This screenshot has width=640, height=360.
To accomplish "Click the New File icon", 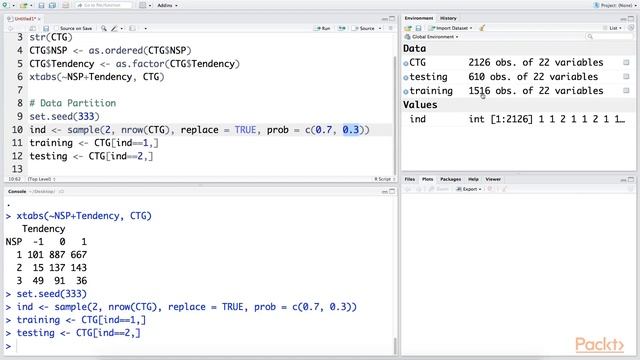I will pyautogui.click(x=5, y=5).
